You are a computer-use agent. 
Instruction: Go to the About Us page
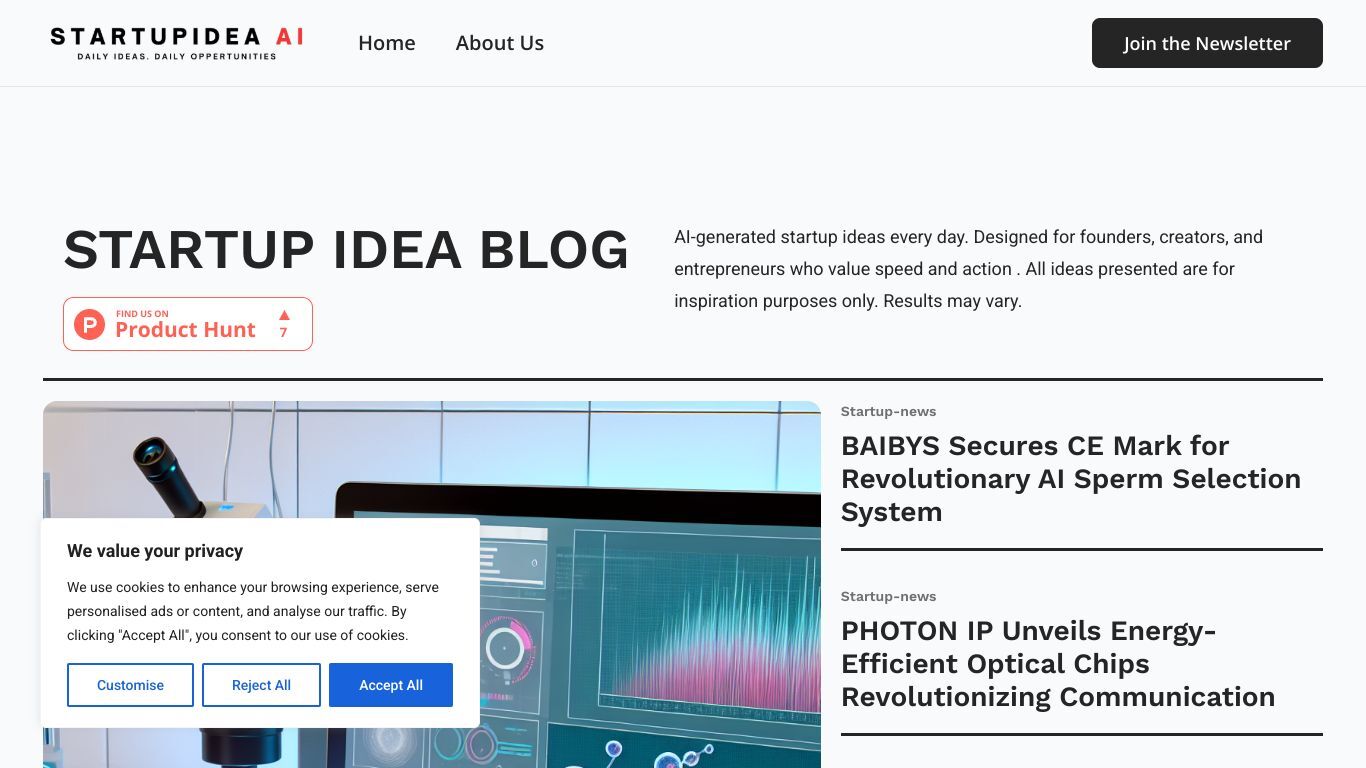(500, 43)
